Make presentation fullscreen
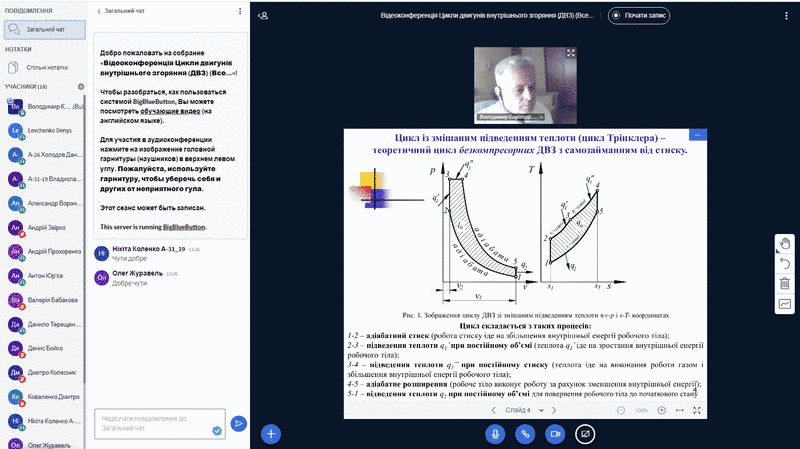800x449 pixels. [x=697, y=410]
